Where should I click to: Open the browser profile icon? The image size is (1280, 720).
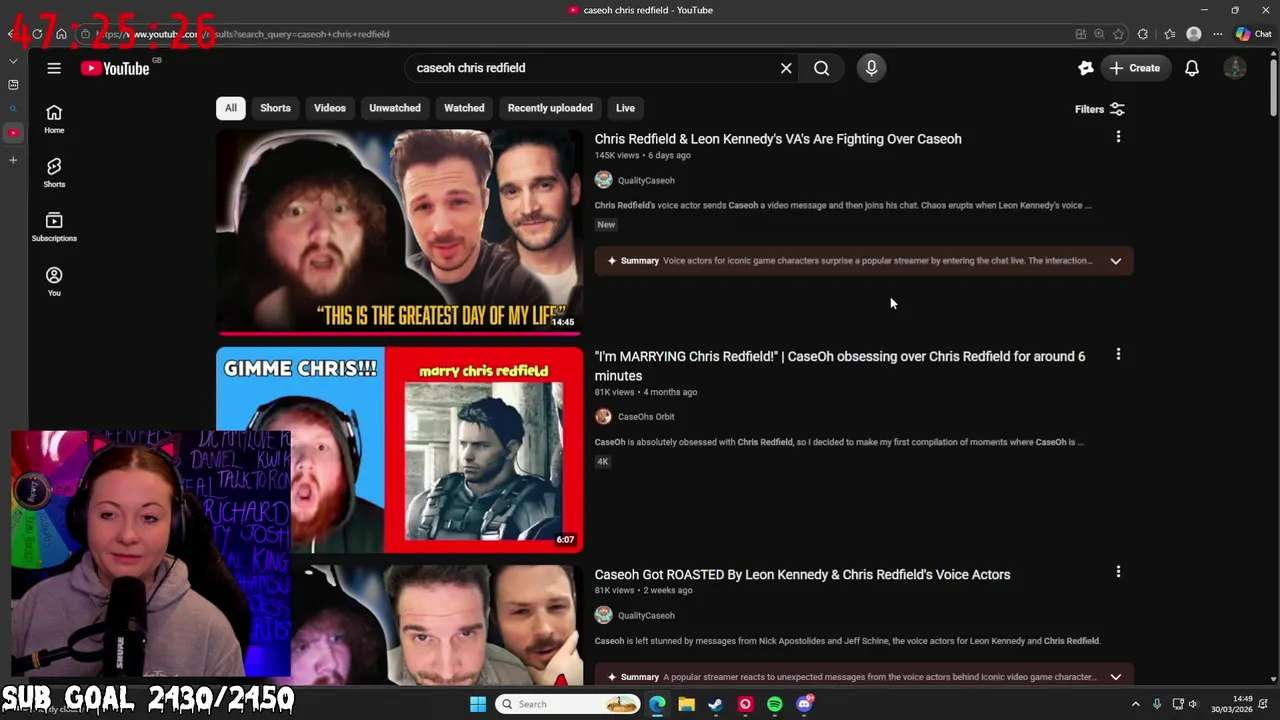1193,34
